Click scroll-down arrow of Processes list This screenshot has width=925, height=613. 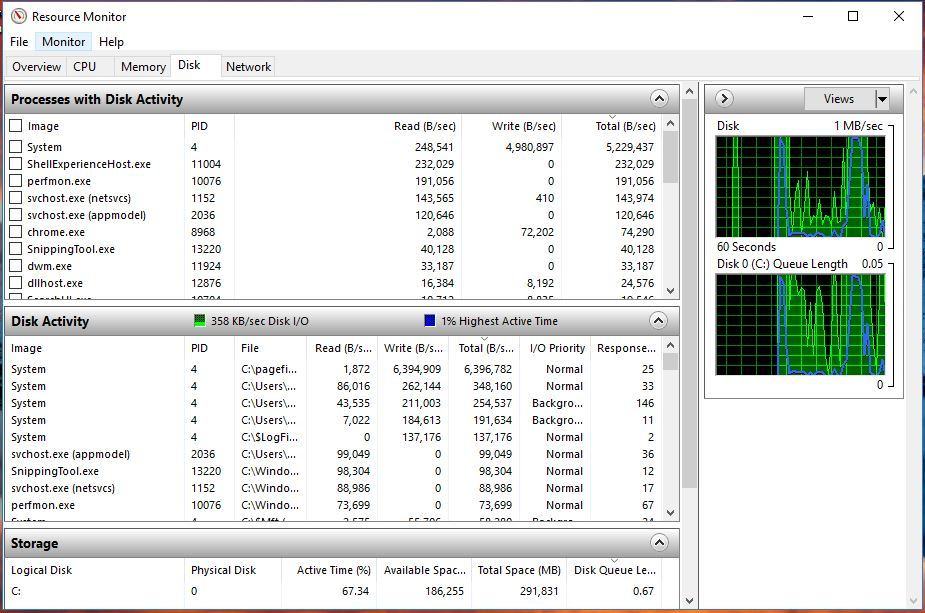670,290
